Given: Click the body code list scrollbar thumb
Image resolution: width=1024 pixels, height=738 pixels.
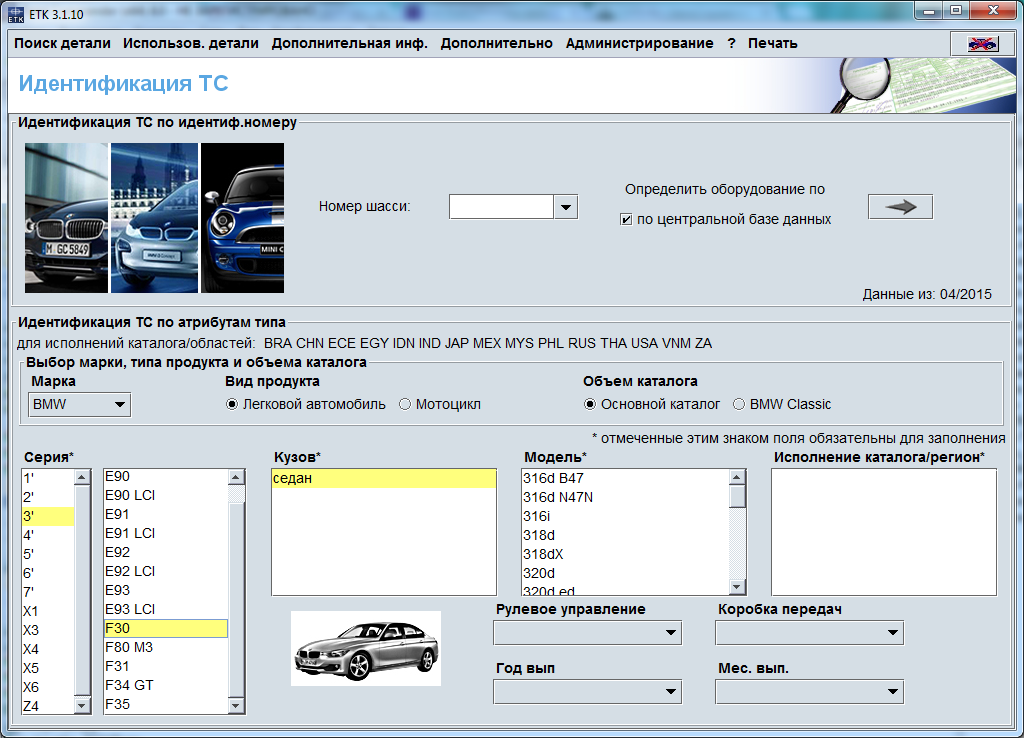Looking at the screenshot, I should point(236,601).
